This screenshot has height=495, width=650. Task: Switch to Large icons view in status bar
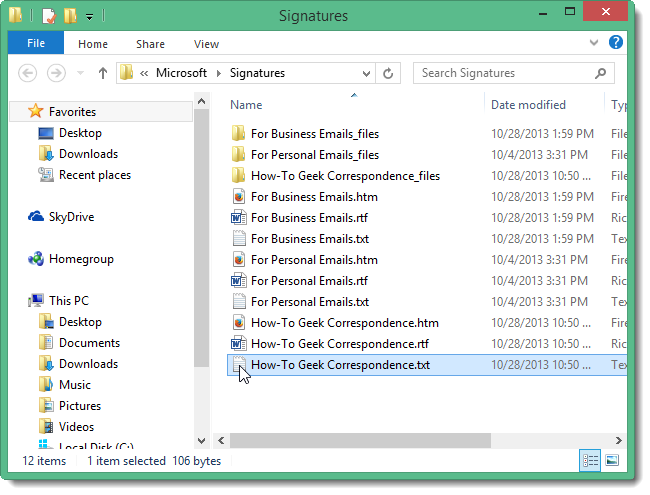tap(612, 460)
